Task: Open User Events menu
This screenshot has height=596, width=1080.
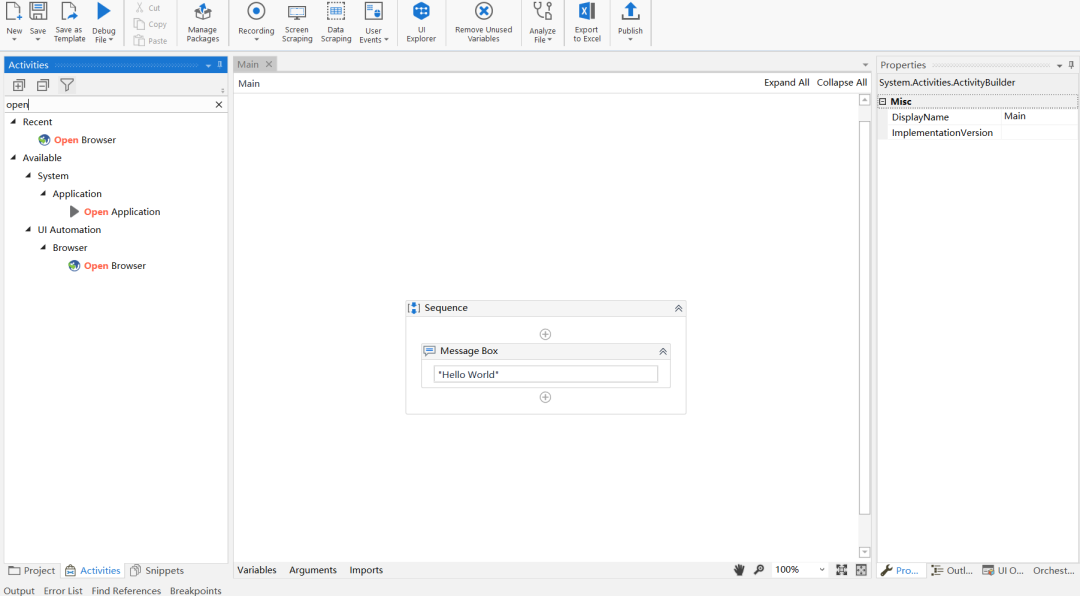Action: pos(373,22)
